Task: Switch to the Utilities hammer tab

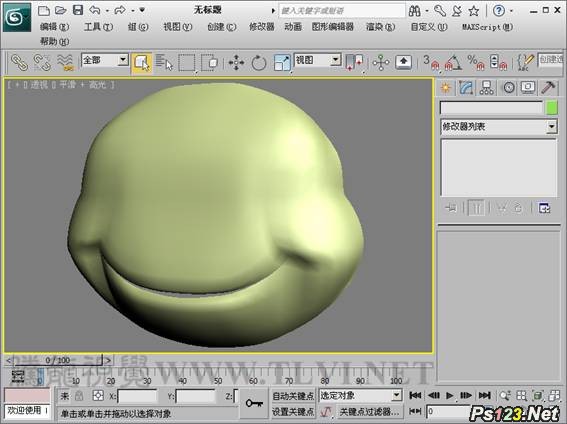Action: [548, 88]
